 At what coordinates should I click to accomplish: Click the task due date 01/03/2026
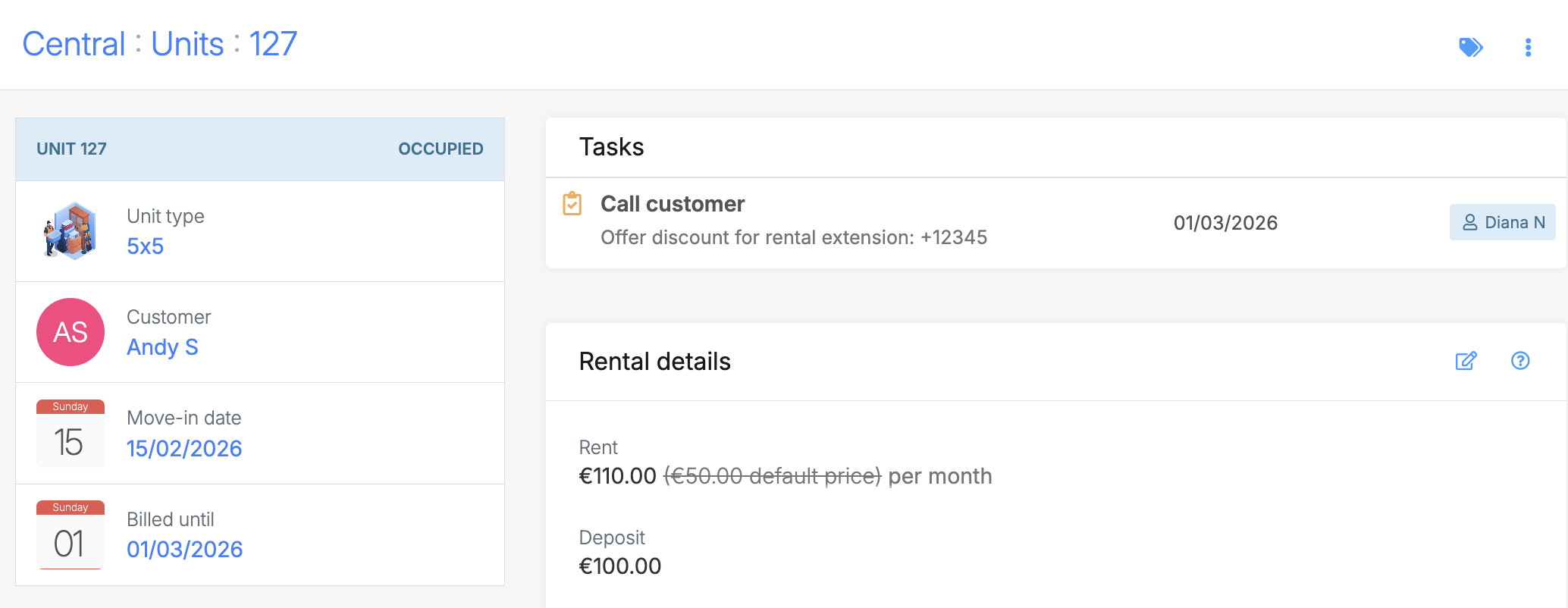pyautogui.click(x=1225, y=223)
